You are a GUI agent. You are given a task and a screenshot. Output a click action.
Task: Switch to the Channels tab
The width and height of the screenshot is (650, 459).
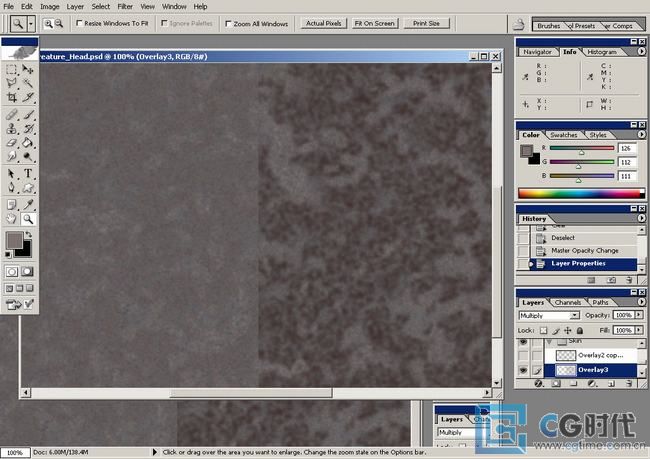[568, 302]
